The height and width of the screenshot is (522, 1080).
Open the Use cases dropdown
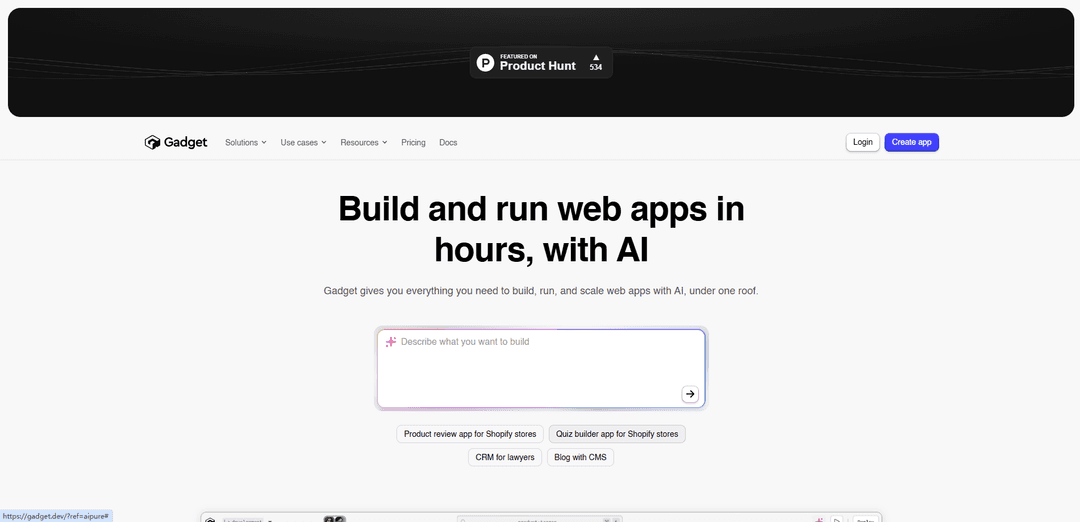pos(303,143)
